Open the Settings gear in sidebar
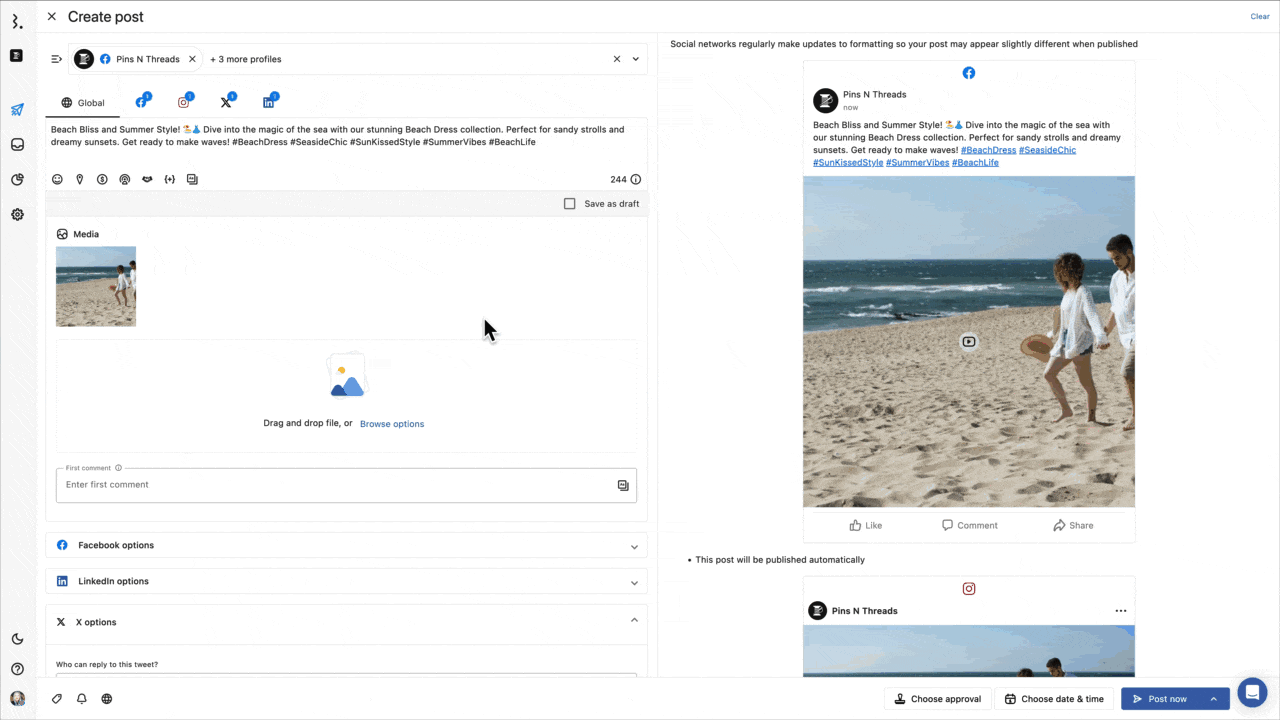 click(17, 214)
